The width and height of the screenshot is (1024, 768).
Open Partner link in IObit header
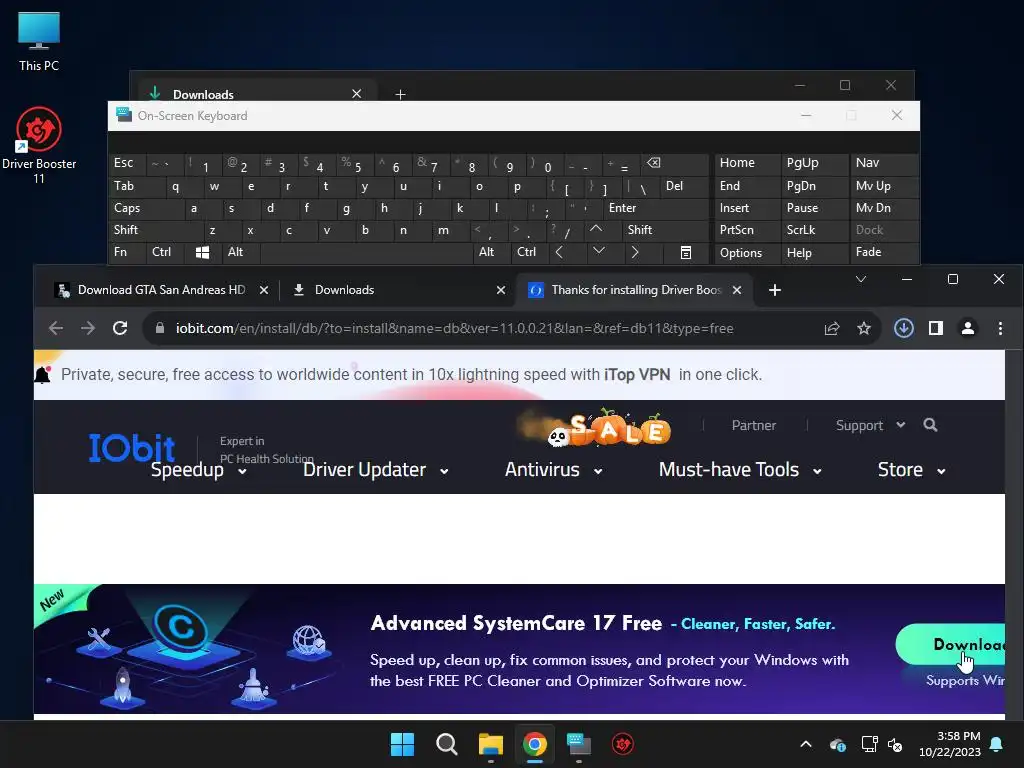click(x=754, y=425)
